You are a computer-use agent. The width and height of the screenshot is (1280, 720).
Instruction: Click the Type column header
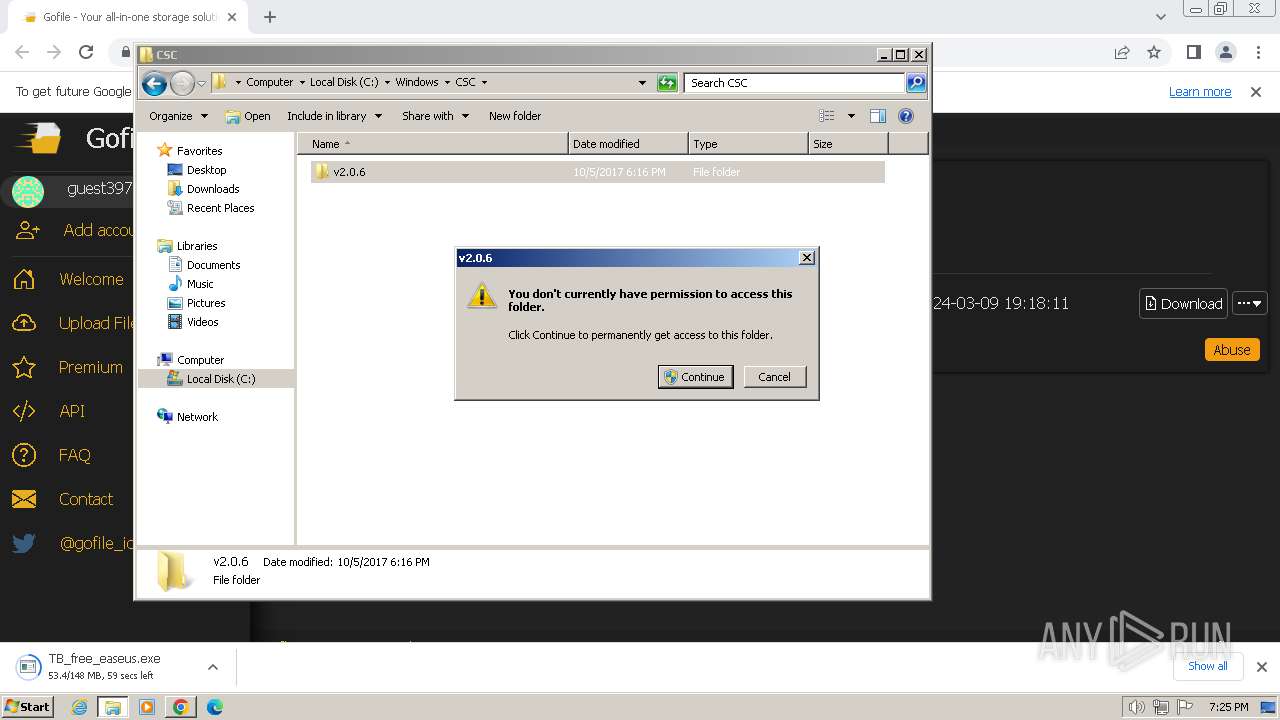pos(748,144)
